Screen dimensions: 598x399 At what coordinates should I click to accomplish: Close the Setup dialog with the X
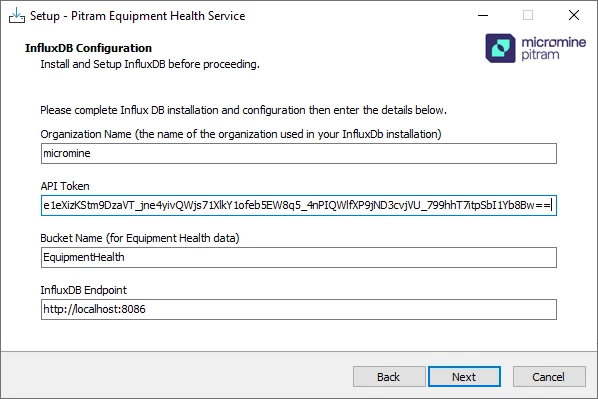574,15
